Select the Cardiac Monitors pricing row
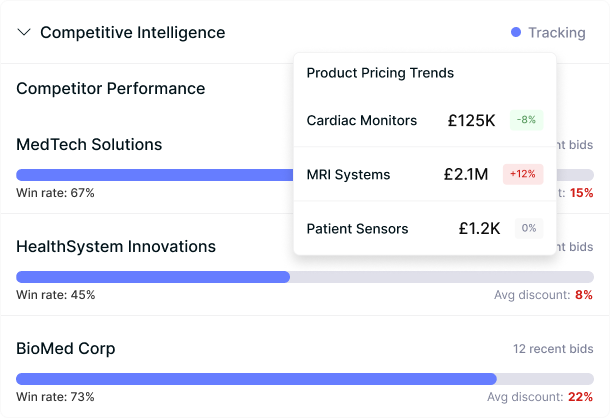 coord(361,120)
